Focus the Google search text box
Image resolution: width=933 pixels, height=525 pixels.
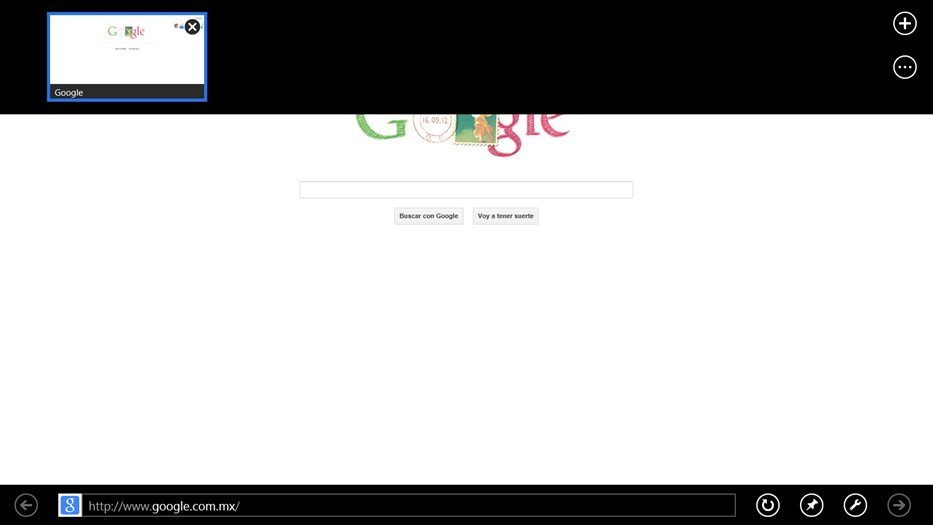[x=466, y=190]
